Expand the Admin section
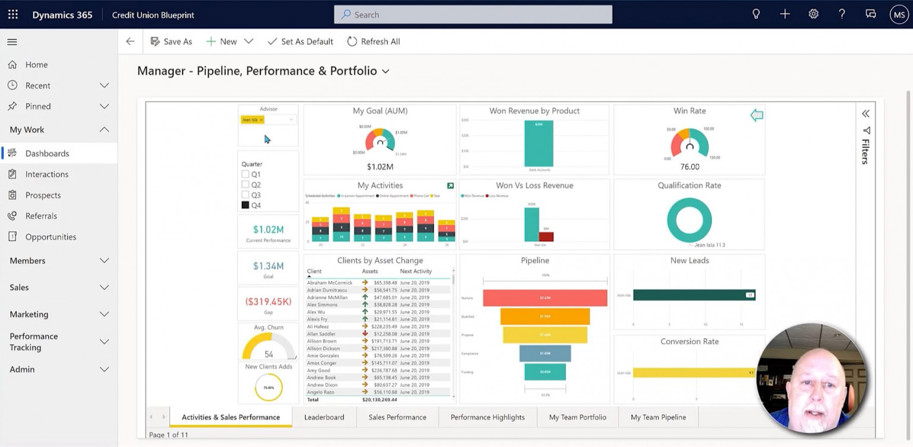 [x=104, y=369]
